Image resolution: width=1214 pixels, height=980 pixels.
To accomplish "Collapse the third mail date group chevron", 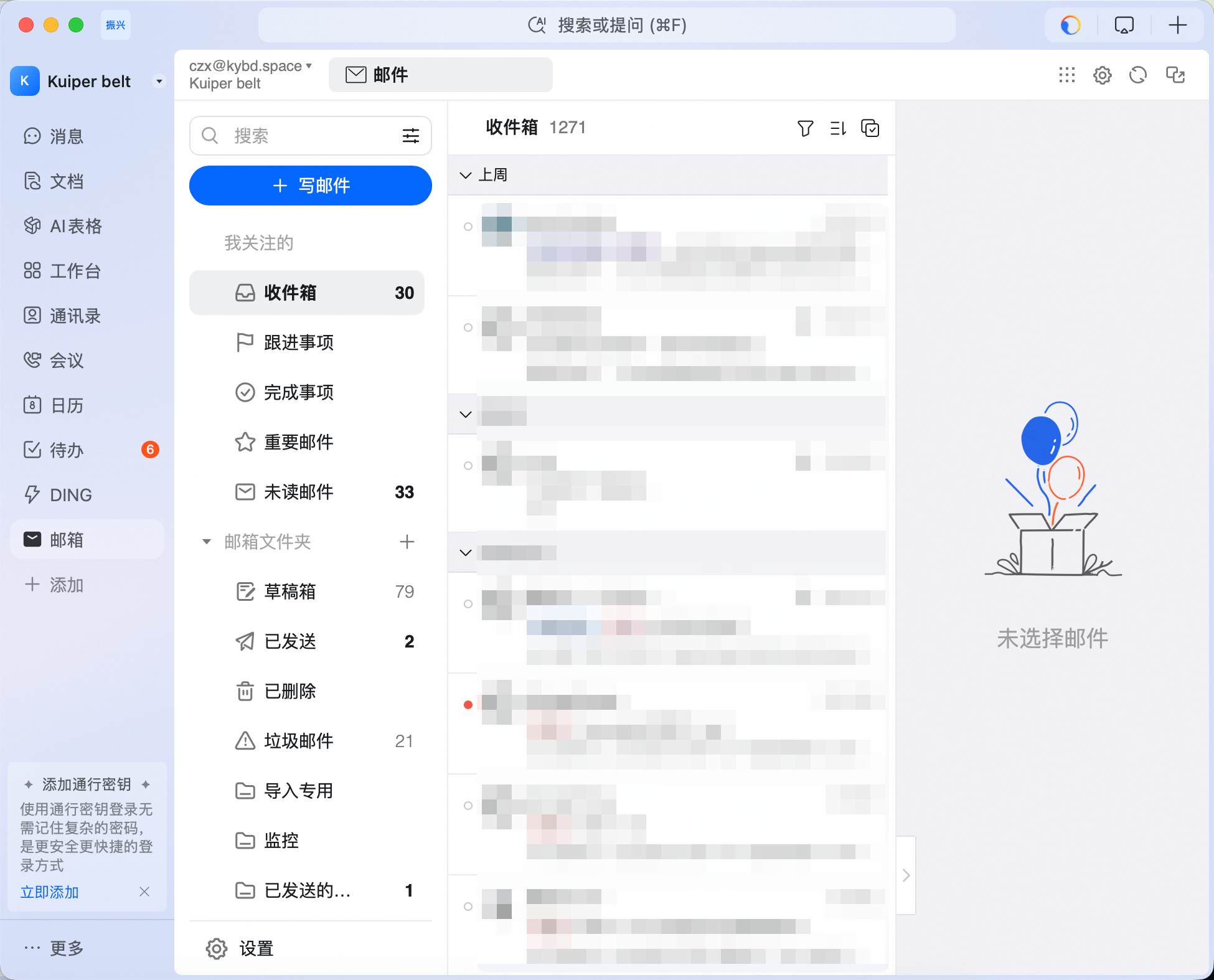I will click(x=465, y=552).
